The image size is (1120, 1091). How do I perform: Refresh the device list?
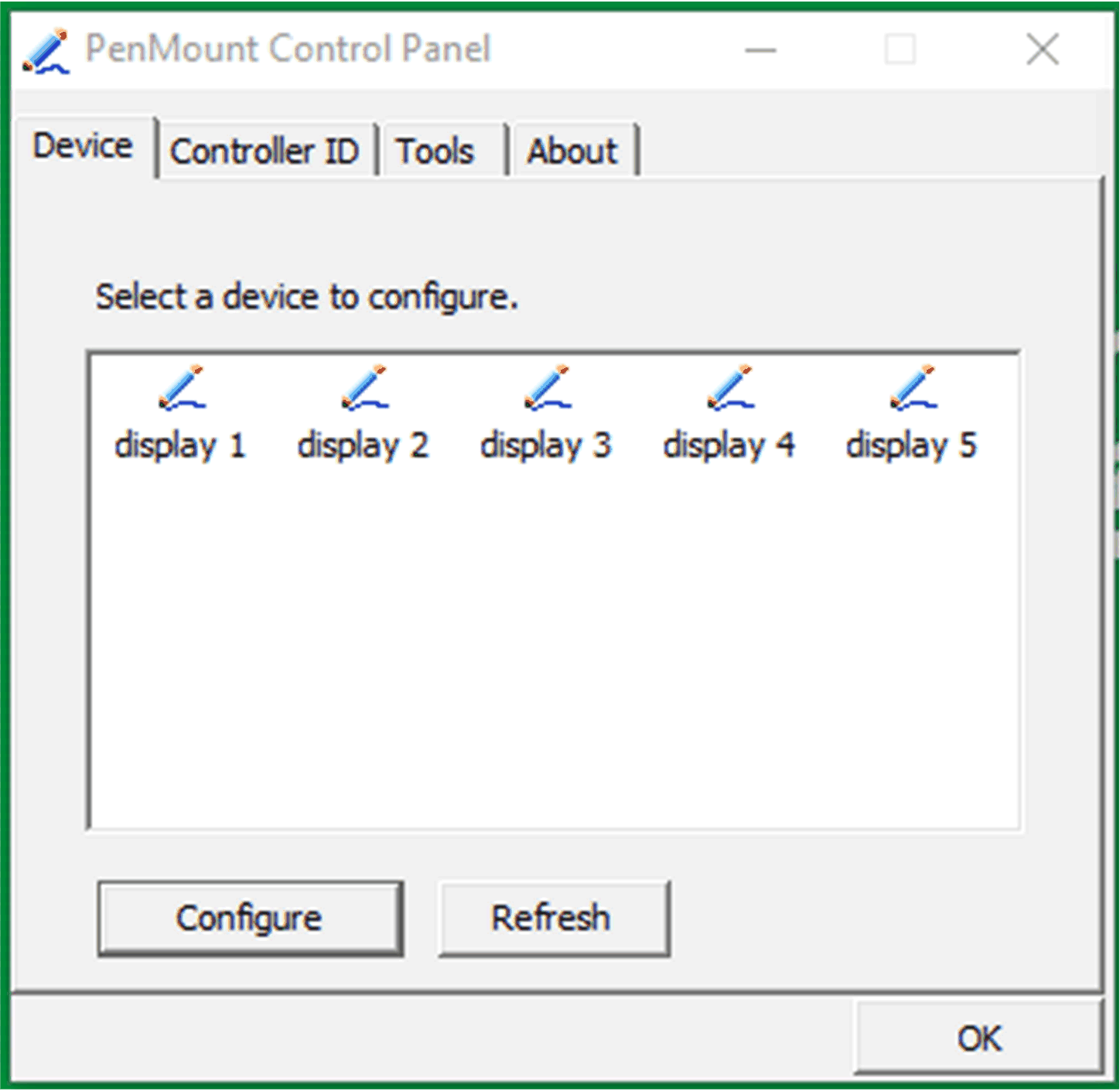point(553,919)
